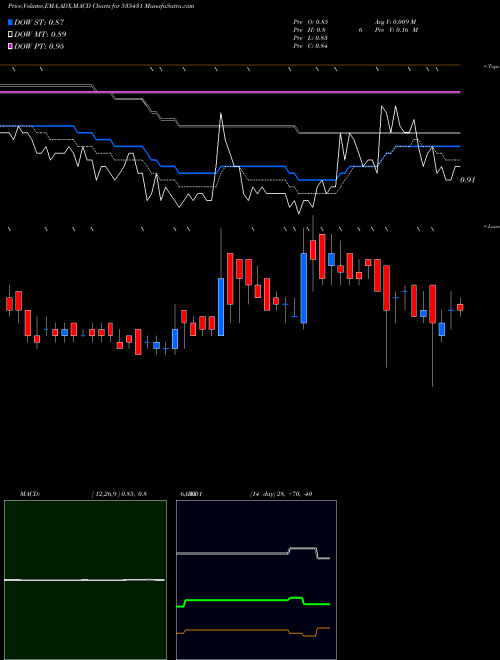Click the MACD '(12,26,9) 0.85, 0.8' parameters text
The image size is (500, 660).
click(119, 494)
